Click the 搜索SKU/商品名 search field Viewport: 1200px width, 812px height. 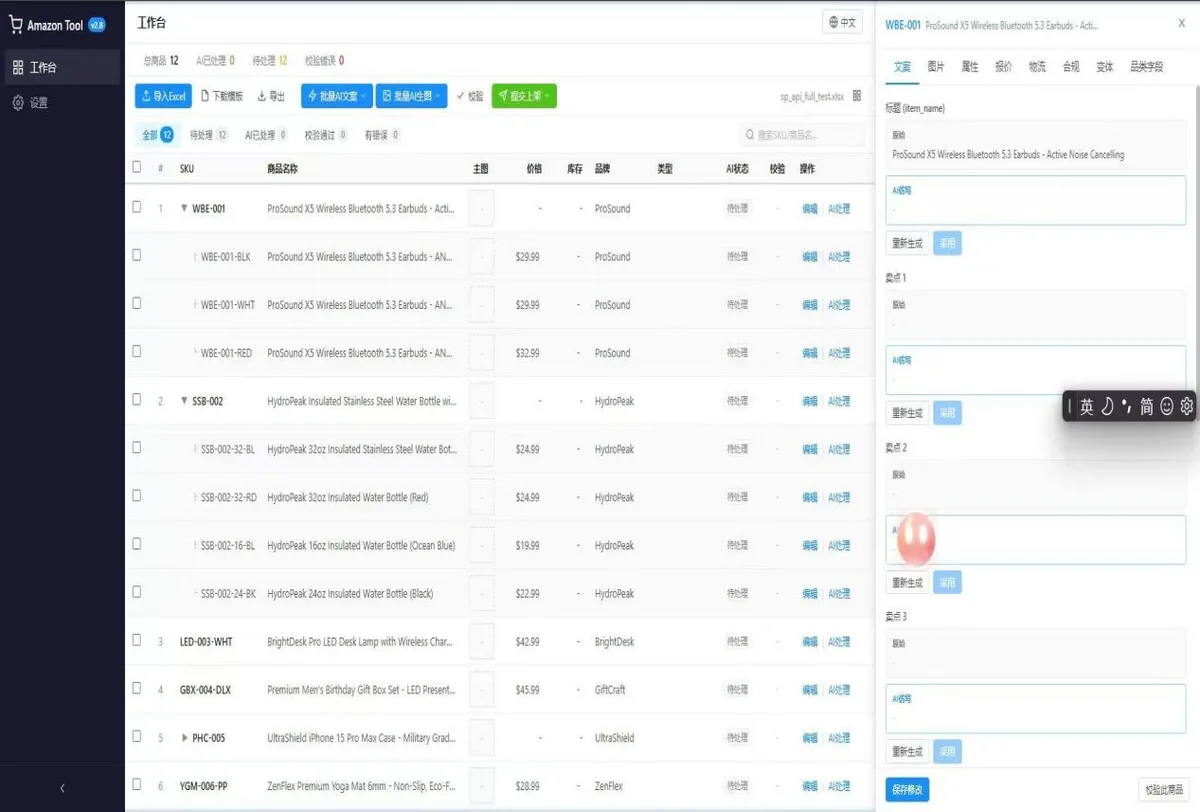[802, 134]
